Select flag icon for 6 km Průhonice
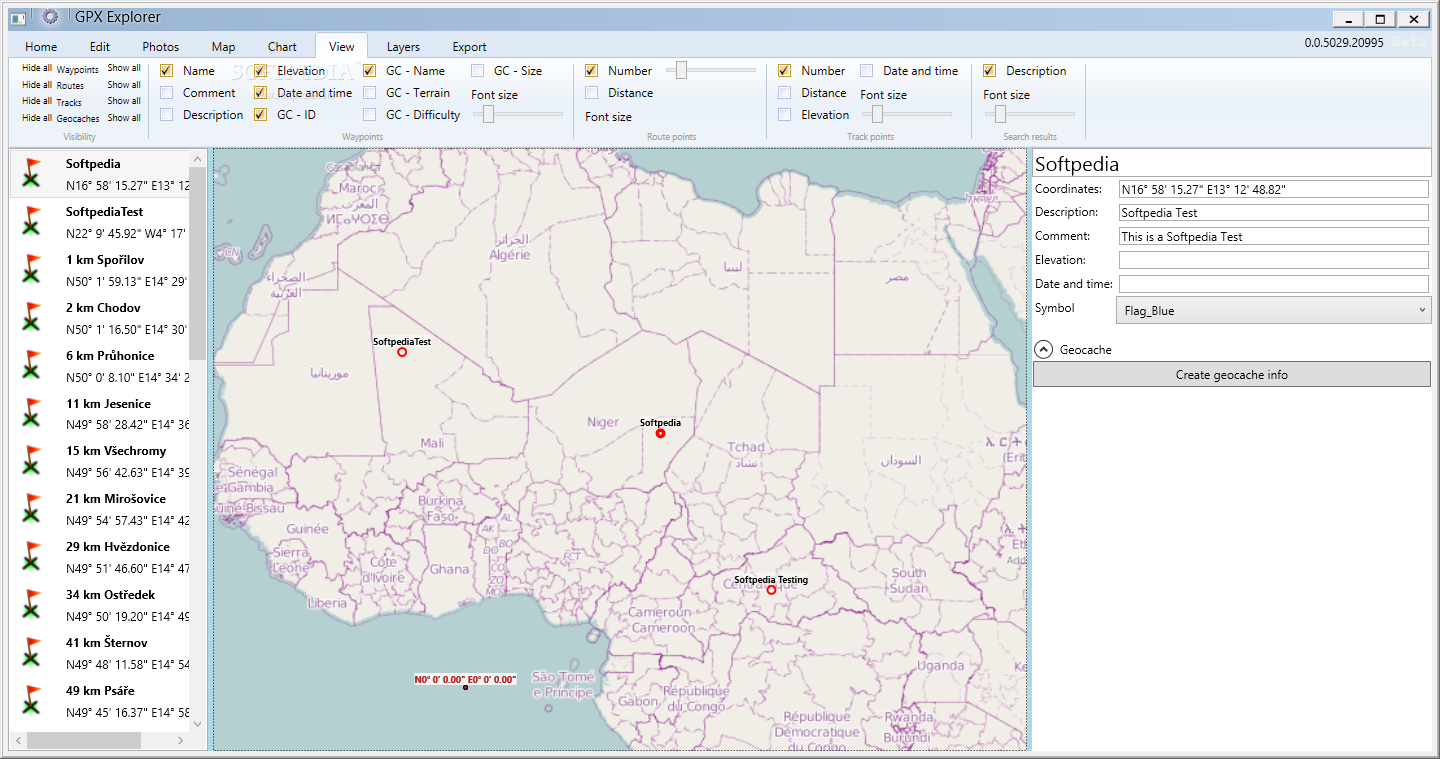 (33, 366)
